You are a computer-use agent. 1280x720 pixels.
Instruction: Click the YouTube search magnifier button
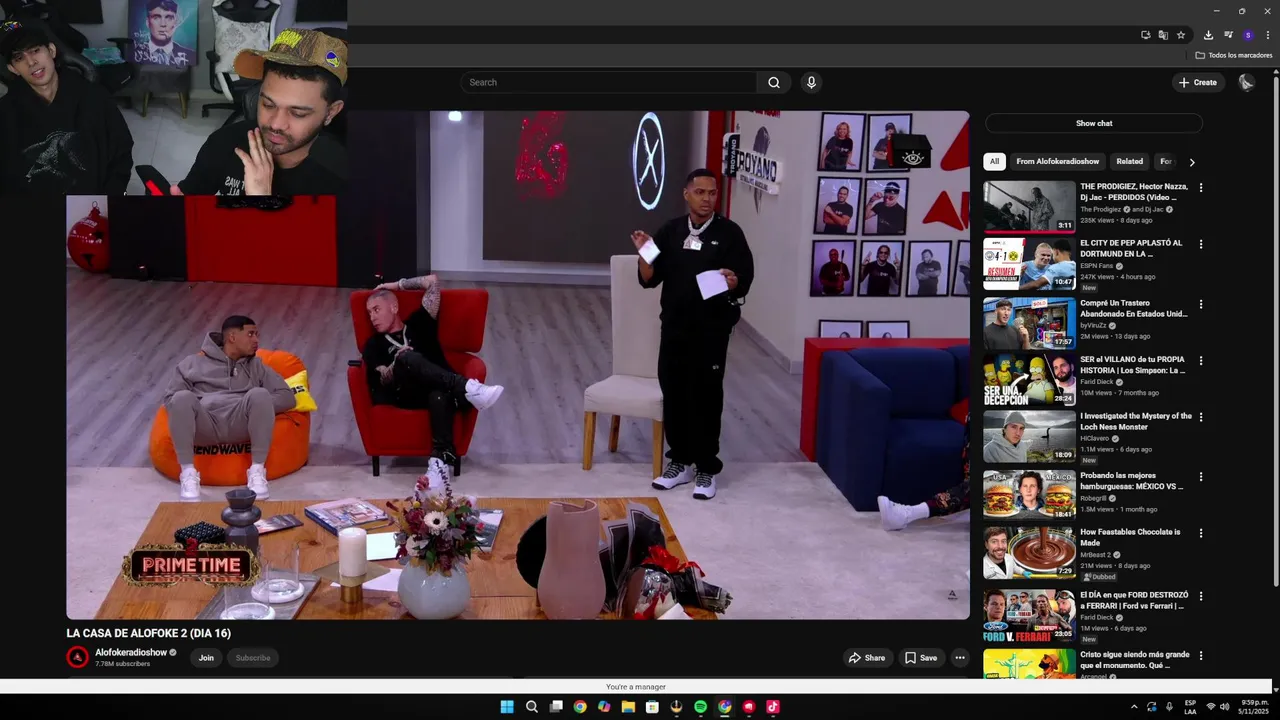click(x=773, y=82)
